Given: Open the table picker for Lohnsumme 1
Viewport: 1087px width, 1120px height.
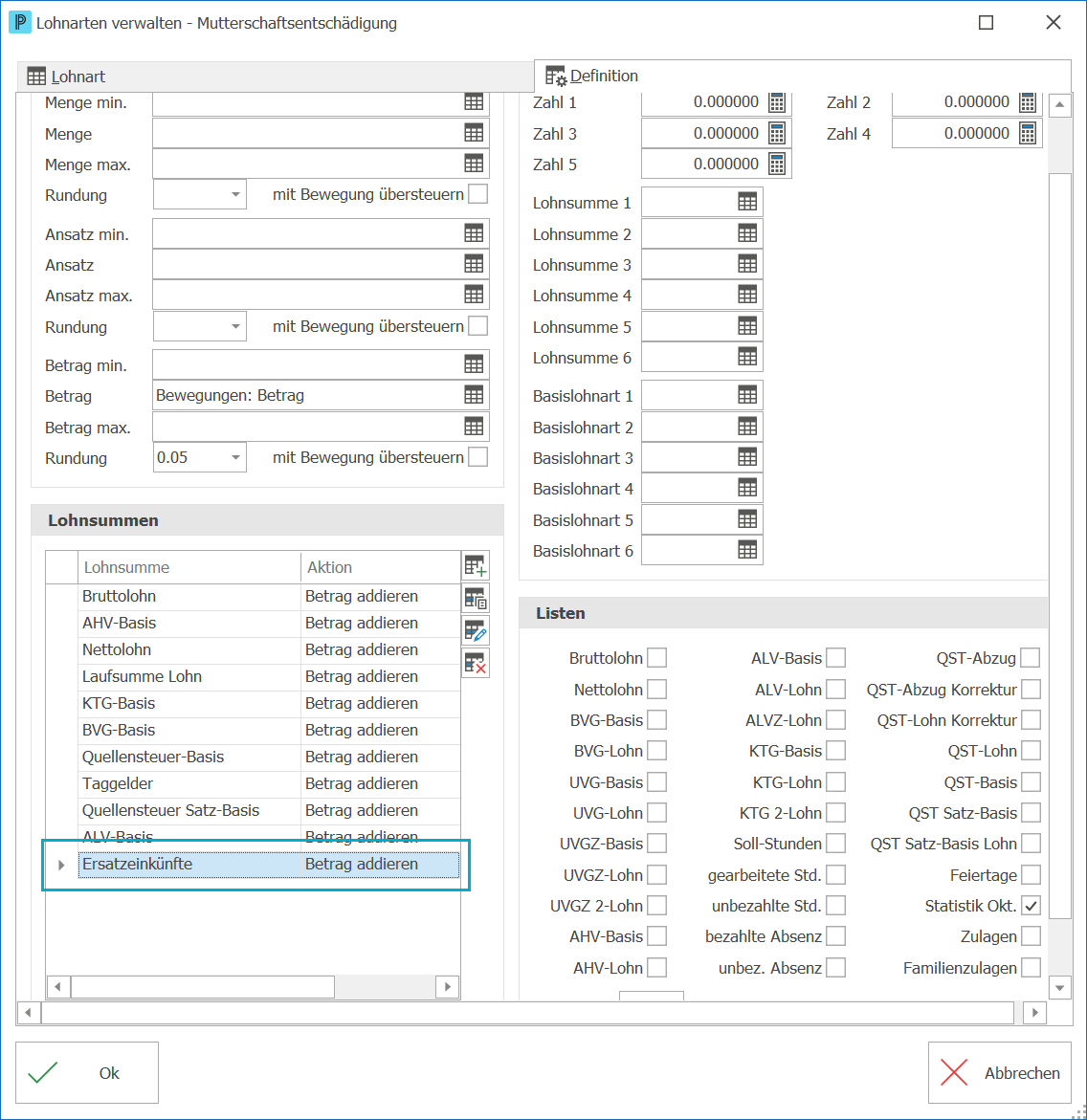Looking at the screenshot, I should click(747, 202).
